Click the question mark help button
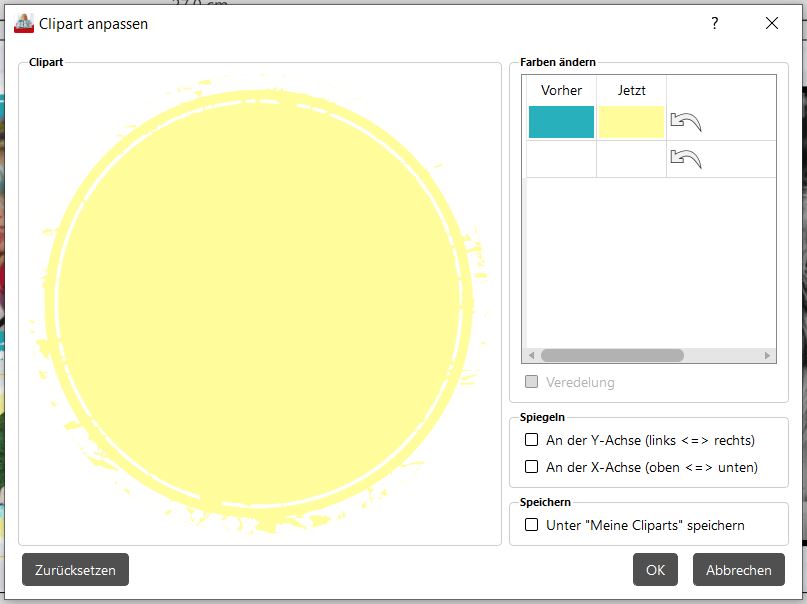Viewport: 807px width, 604px height. [x=714, y=24]
